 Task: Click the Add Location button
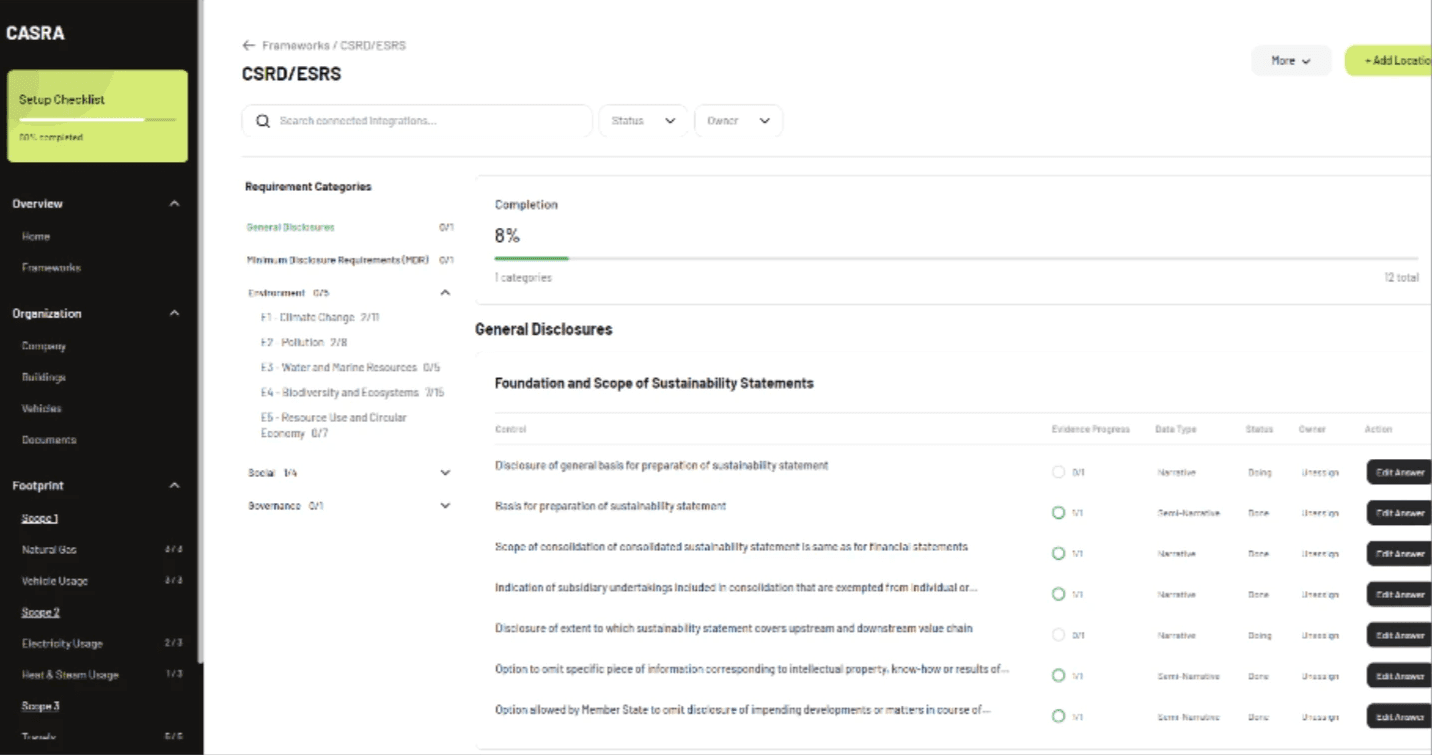click(1390, 61)
